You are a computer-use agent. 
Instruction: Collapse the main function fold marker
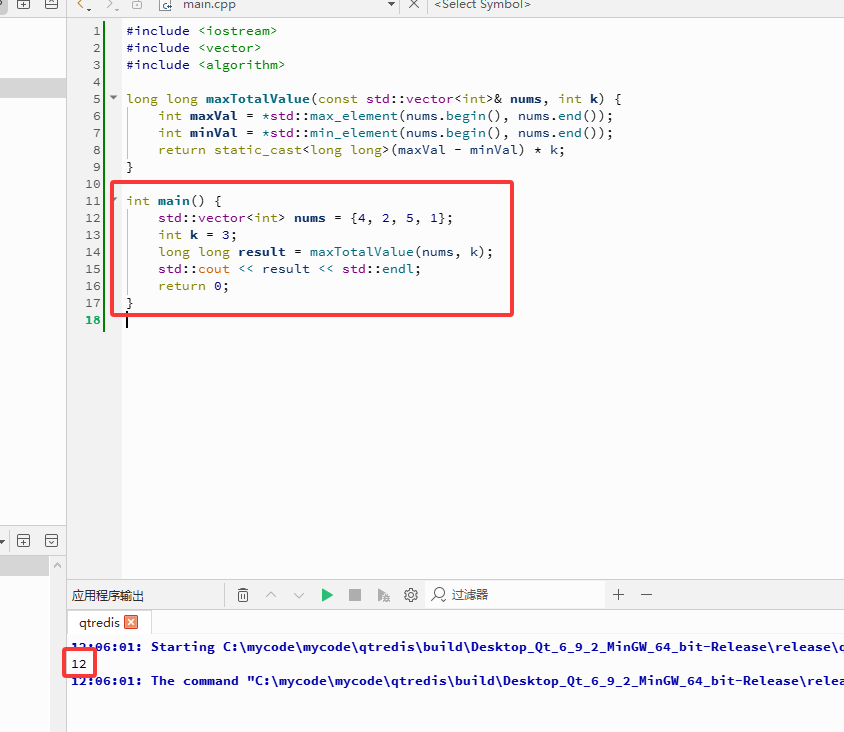click(115, 200)
